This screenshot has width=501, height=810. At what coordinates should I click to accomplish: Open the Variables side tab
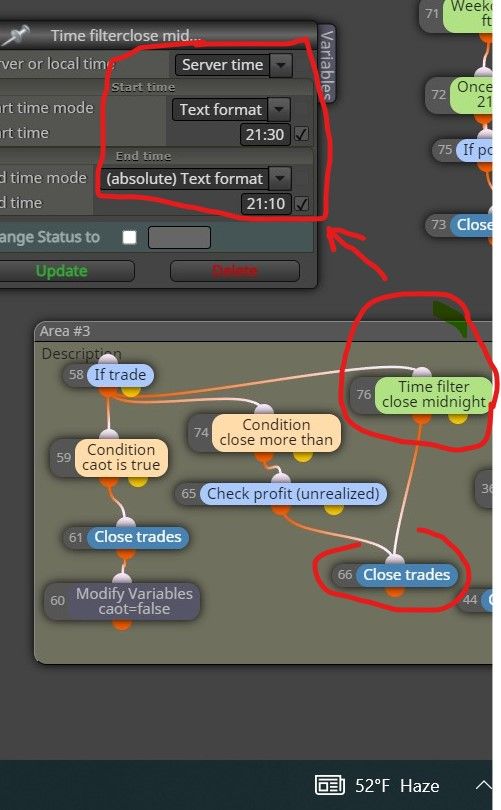pos(327,64)
